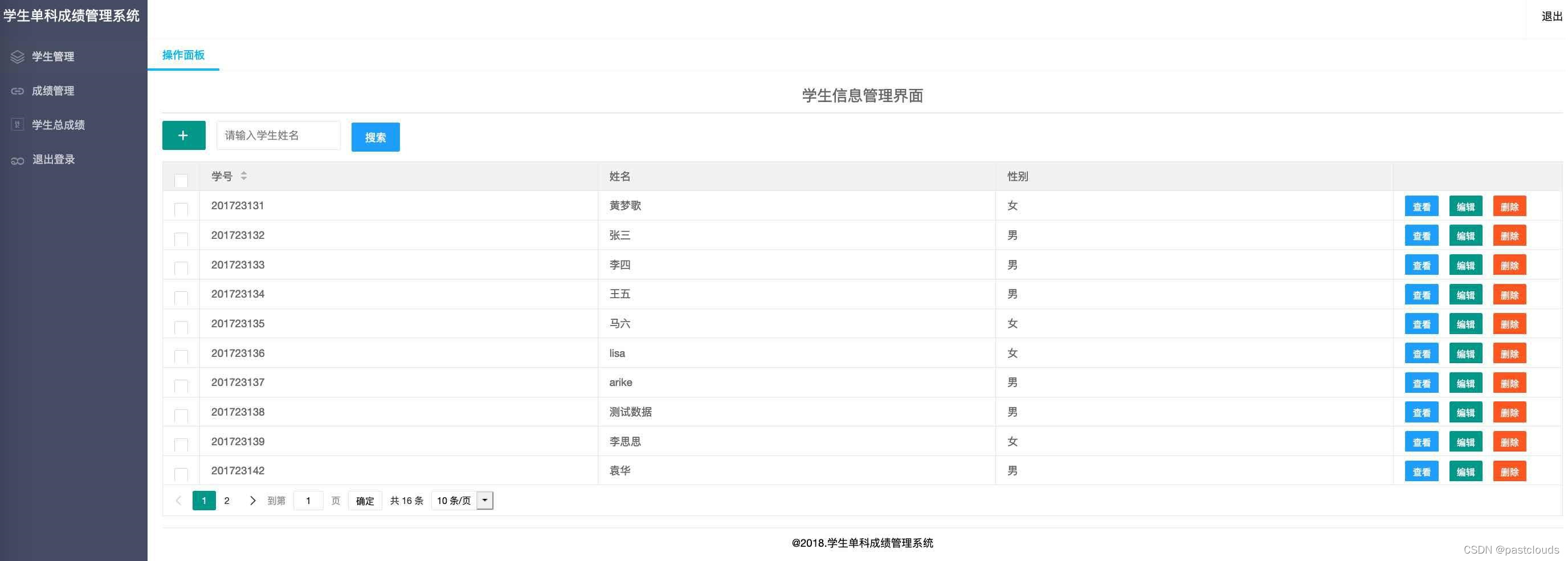Sort the 学号 column with sort arrows
The height and width of the screenshot is (561, 1568).
click(243, 176)
